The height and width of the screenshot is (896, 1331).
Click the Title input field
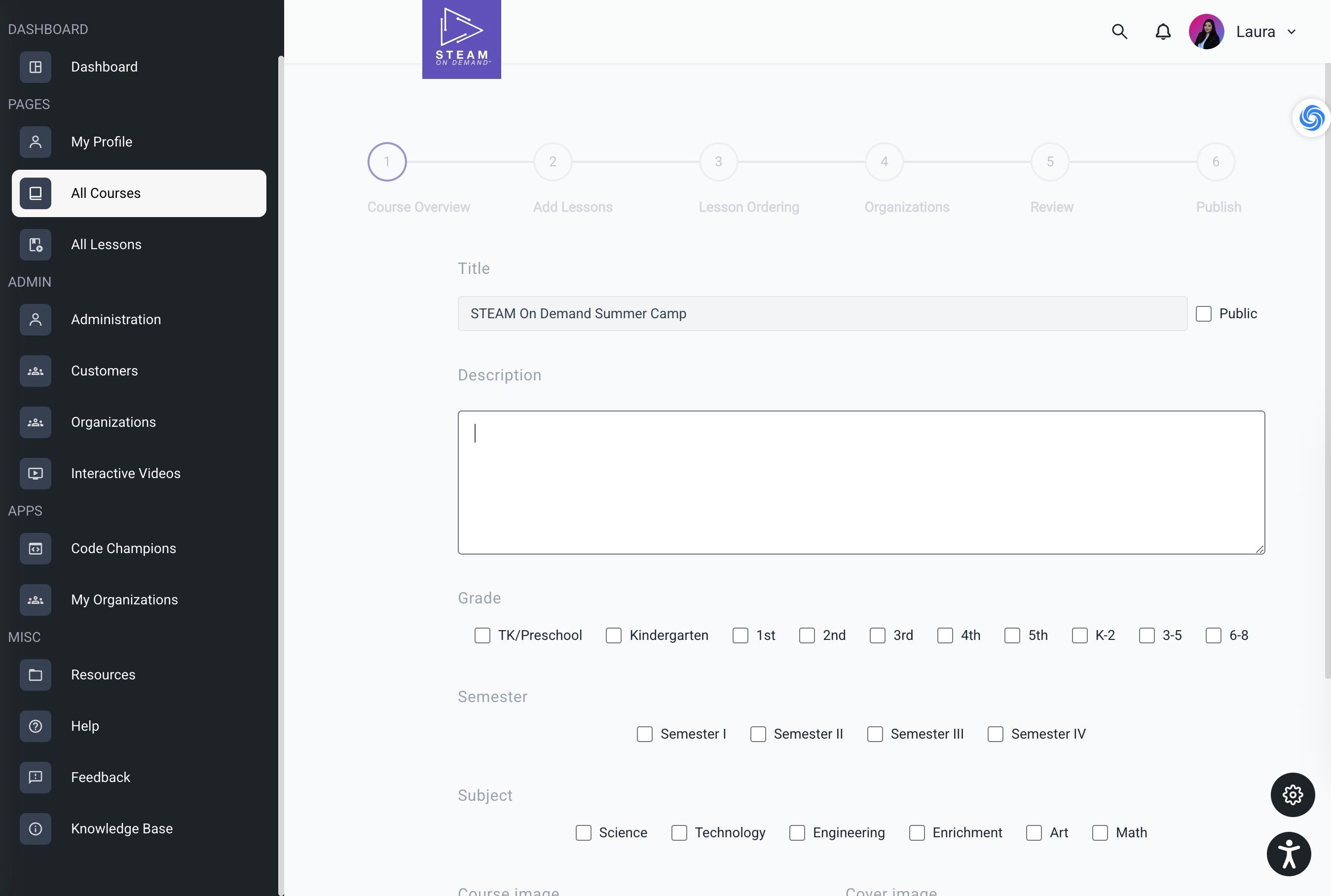tap(821, 314)
